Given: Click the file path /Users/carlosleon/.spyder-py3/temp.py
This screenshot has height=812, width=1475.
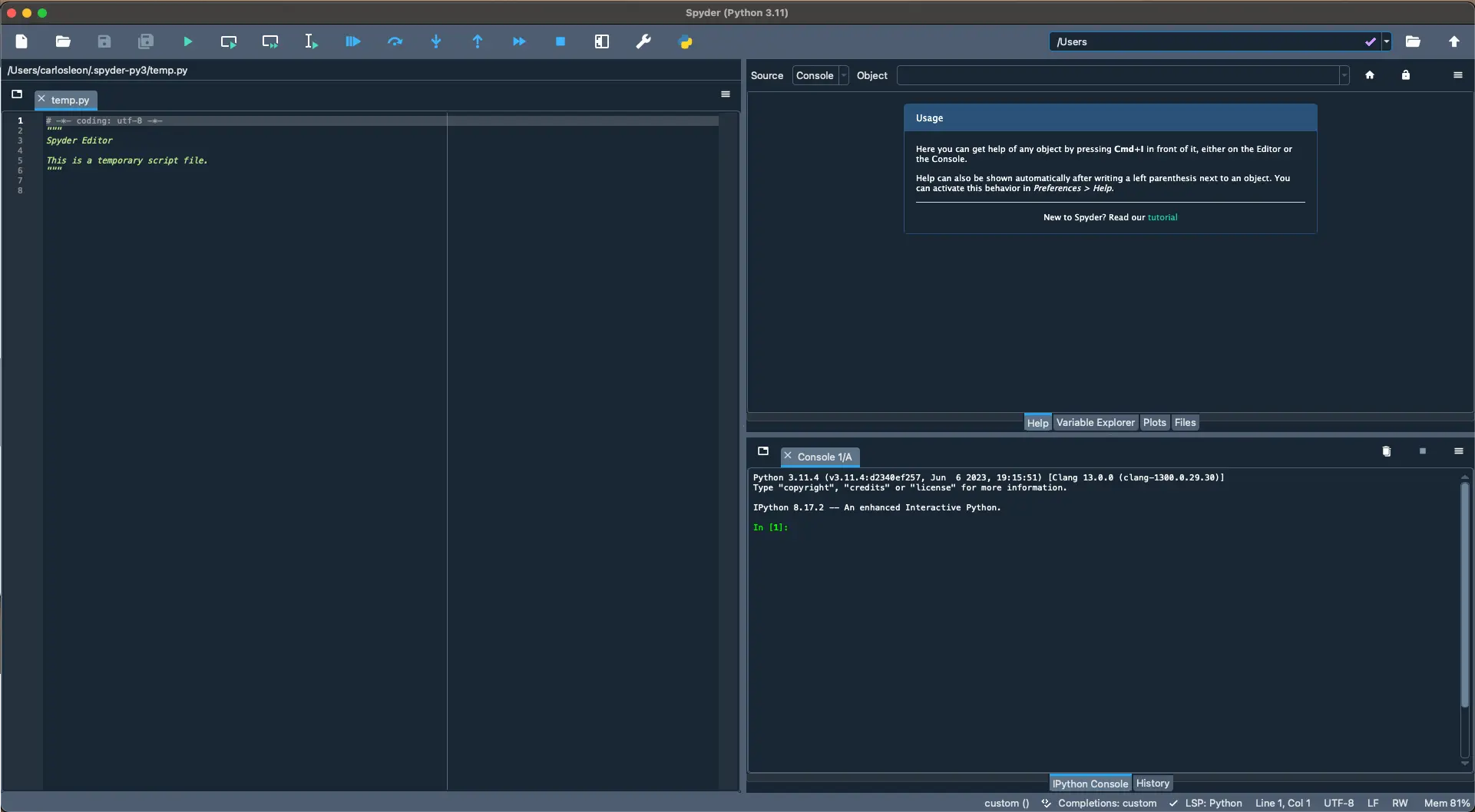Looking at the screenshot, I should tap(98, 70).
